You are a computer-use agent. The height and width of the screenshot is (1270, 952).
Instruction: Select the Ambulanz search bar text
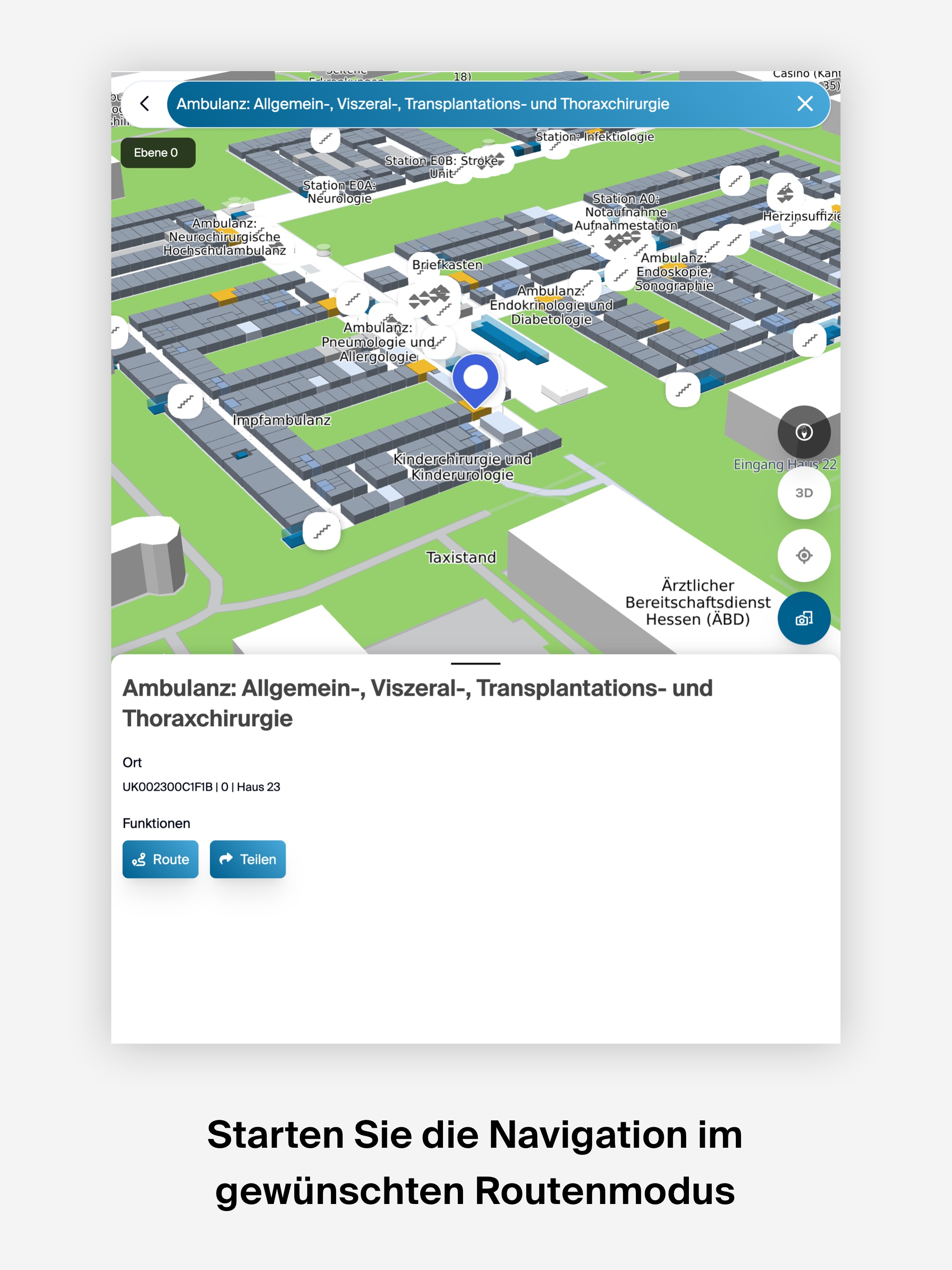(x=423, y=104)
